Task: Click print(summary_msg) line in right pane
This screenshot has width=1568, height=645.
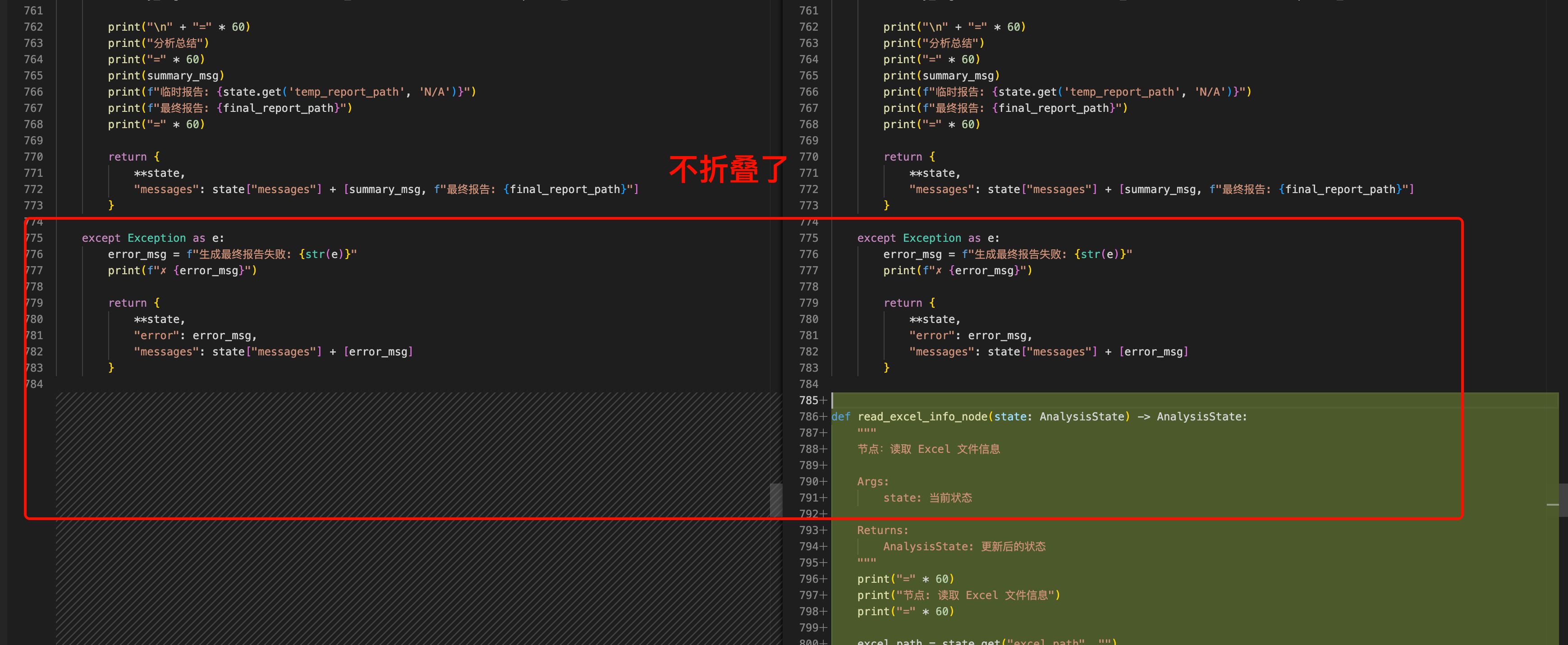Action: (941, 75)
